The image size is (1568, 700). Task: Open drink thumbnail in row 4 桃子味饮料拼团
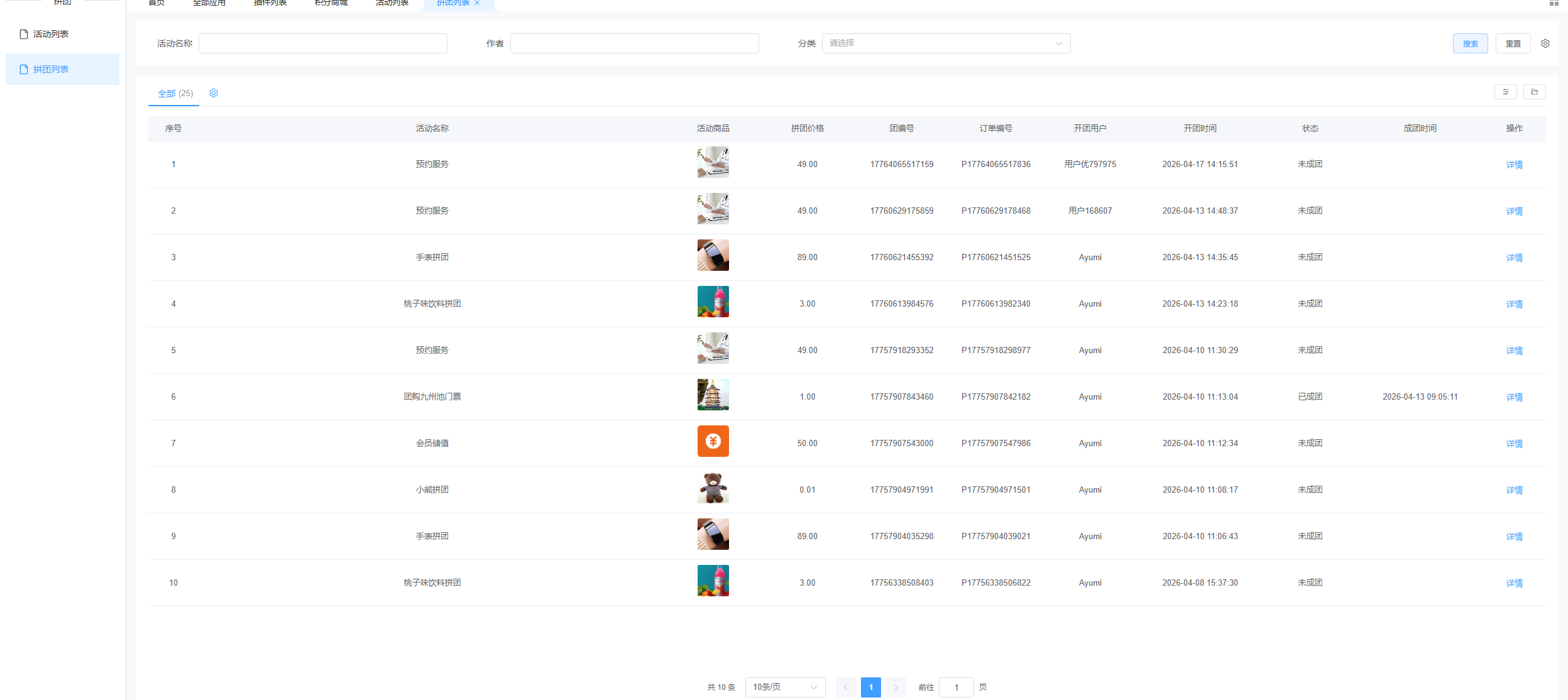[x=713, y=302]
